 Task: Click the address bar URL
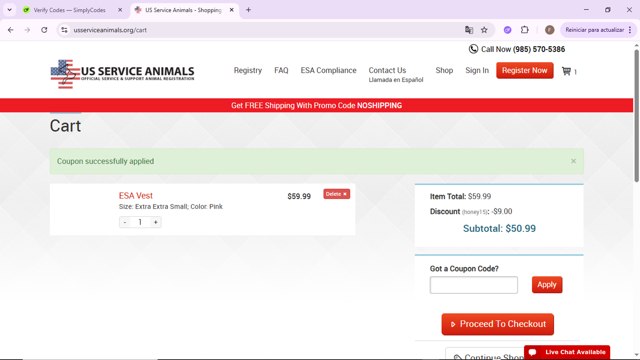tap(110, 30)
